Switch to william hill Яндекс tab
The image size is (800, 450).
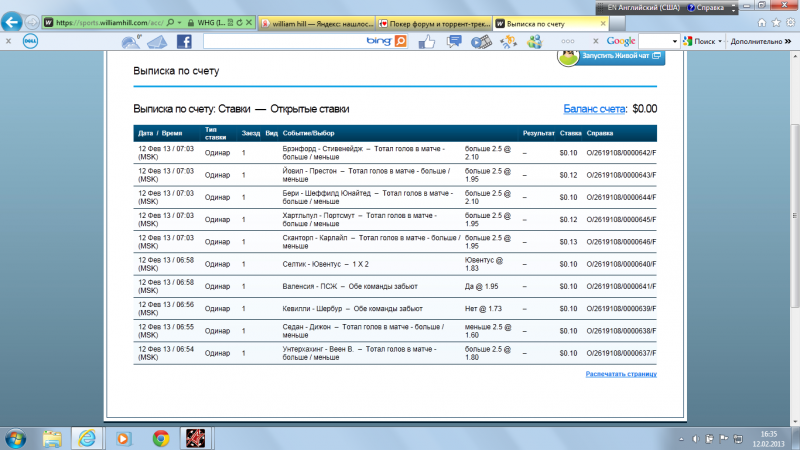click(x=317, y=23)
